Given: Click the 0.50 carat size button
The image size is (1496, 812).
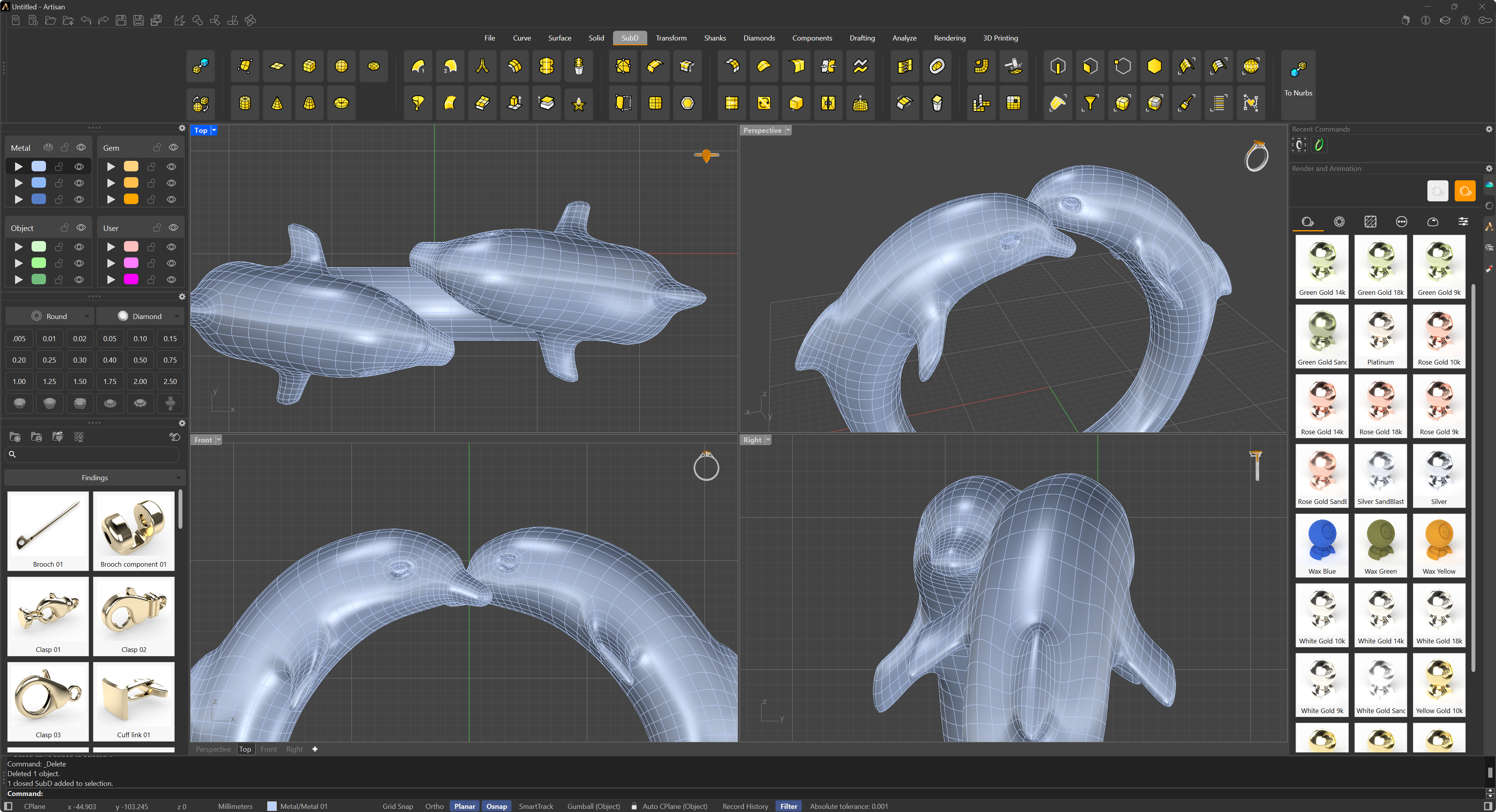Looking at the screenshot, I should (140, 360).
